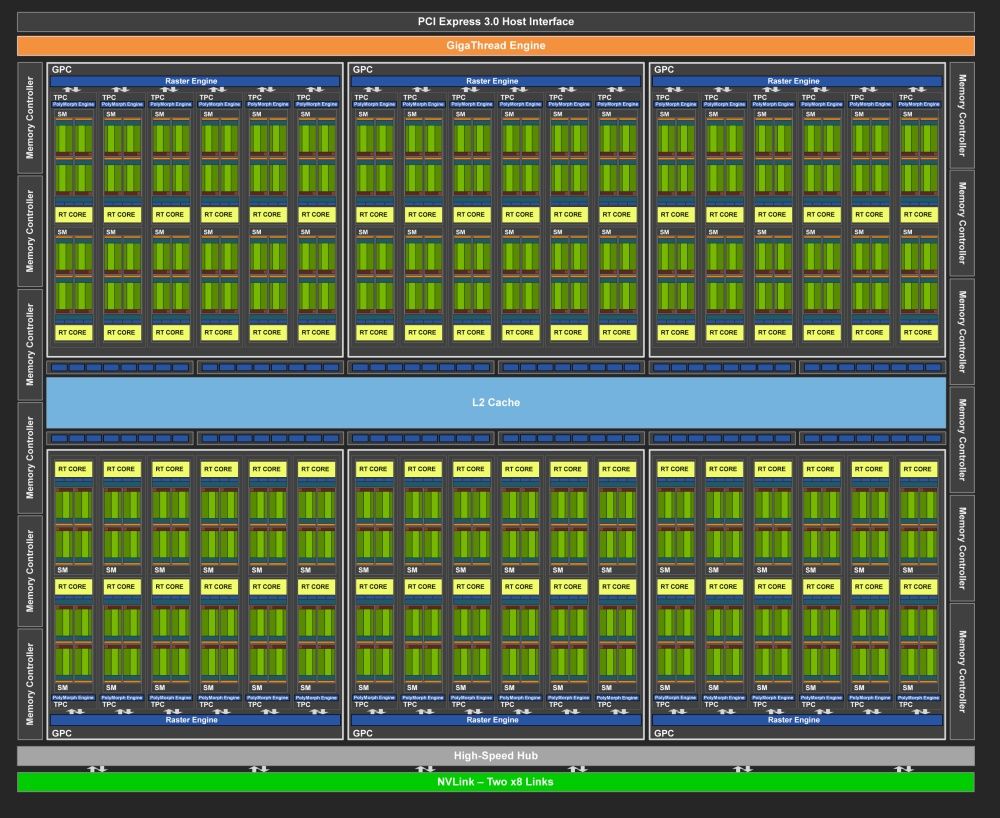The width and height of the screenshot is (1000, 818).
Task: Click Raster Engine in the bottom-middle GPC
Action: click(496, 720)
